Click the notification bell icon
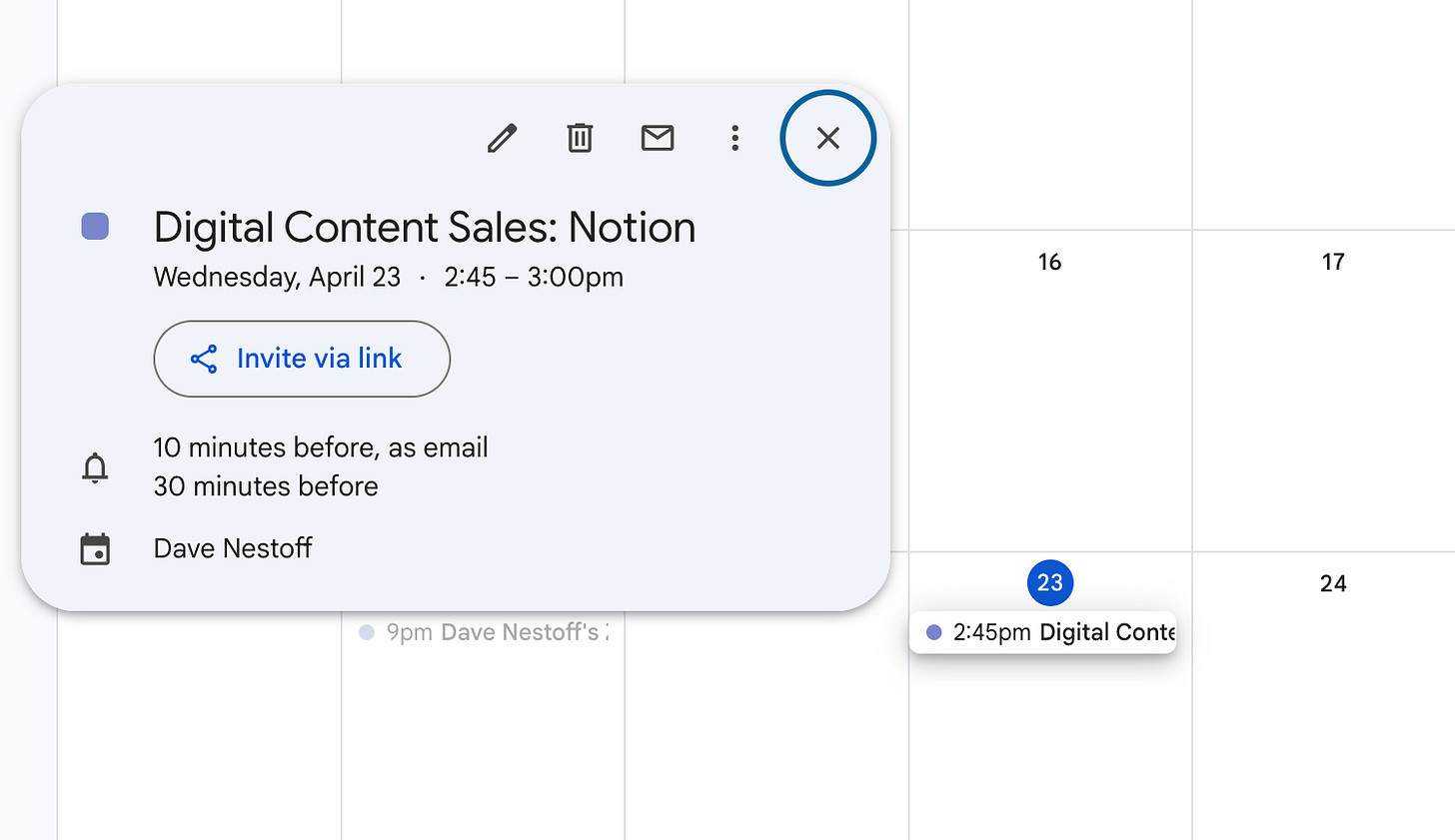The height and width of the screenshot is (840, 1455). click(x=95, y=467)
